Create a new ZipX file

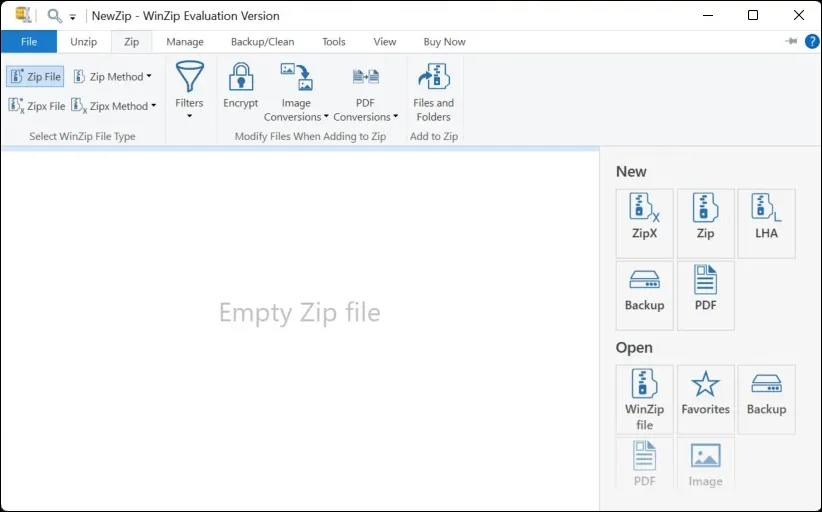pyautogui.click(x=644, y=223)
